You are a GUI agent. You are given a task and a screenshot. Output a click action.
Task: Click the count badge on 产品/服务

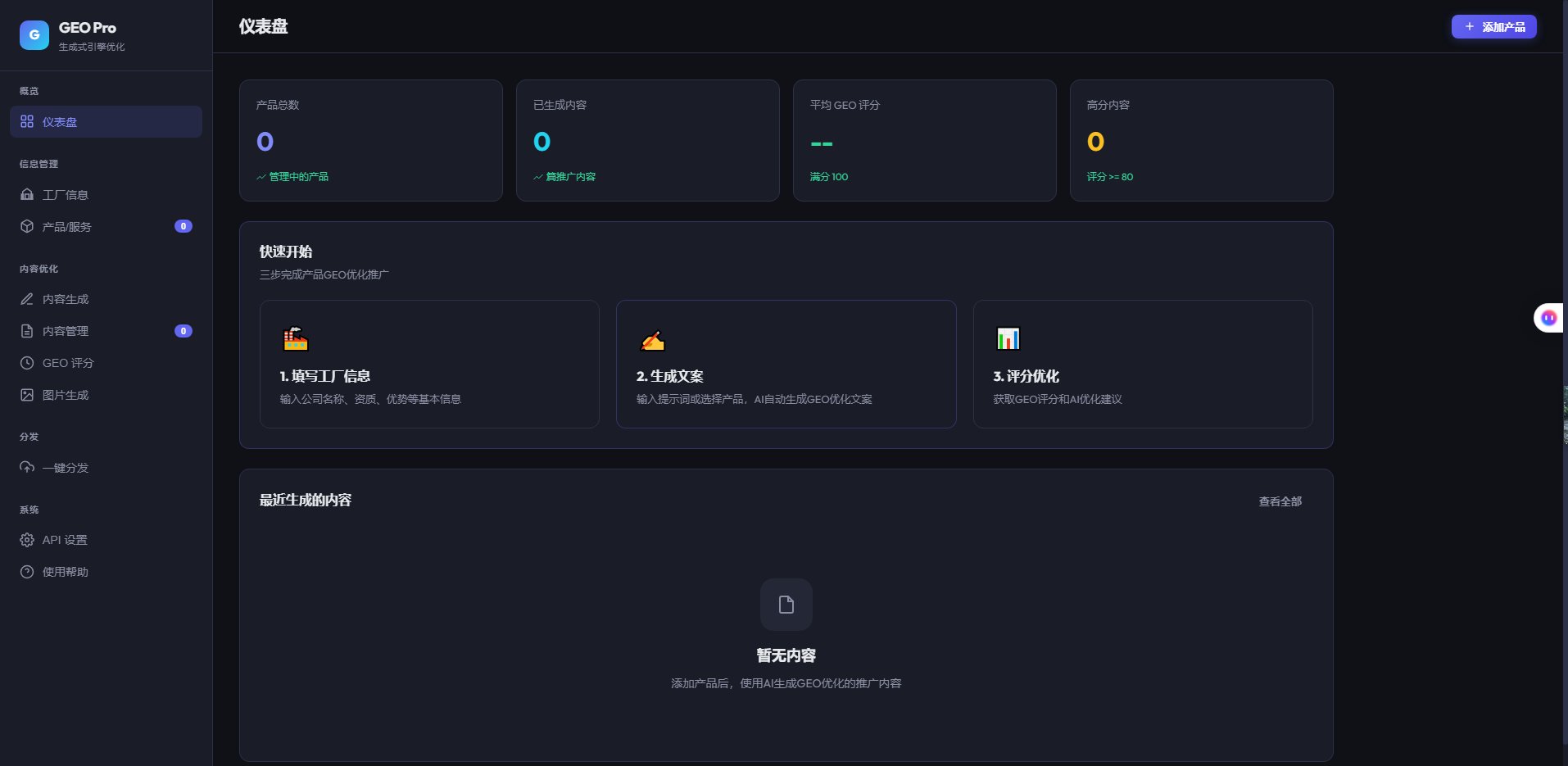pyautogui.click(x=184, y=226)
